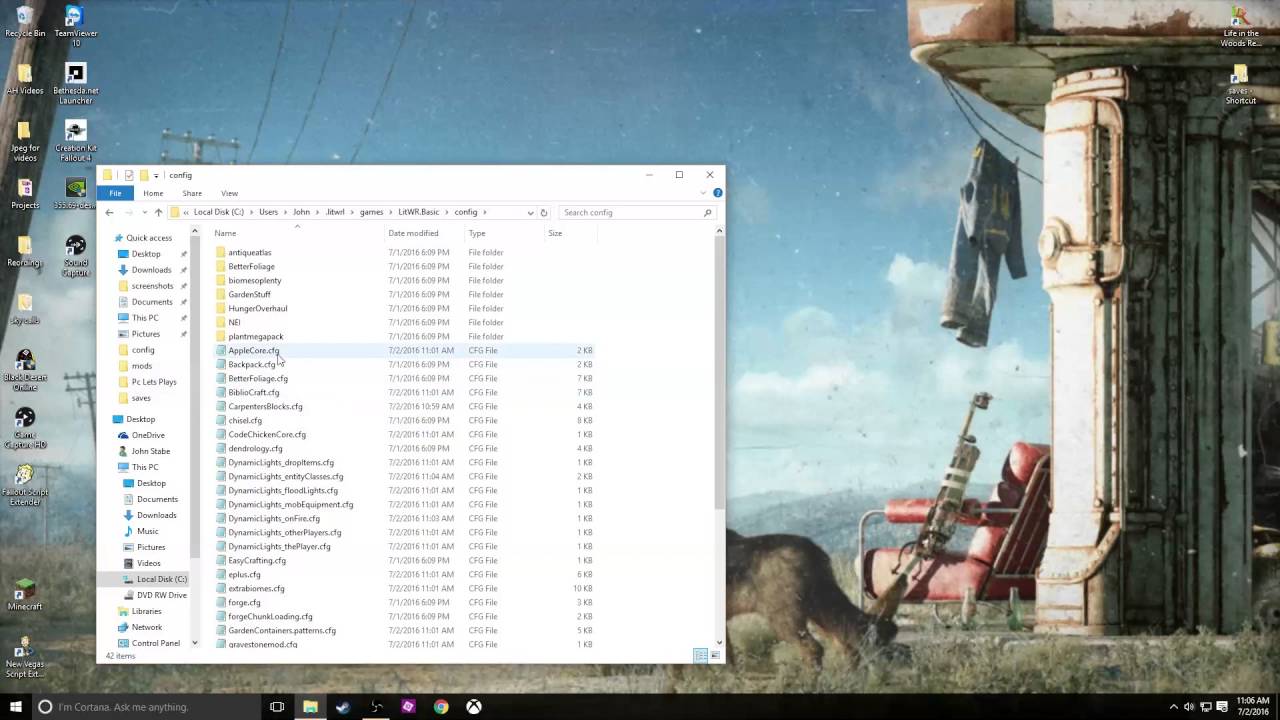Select the Minecraft desktop icon
The height and width of the screenshot is (720, 1280).
pyautogui.click(x=25, y=594)
